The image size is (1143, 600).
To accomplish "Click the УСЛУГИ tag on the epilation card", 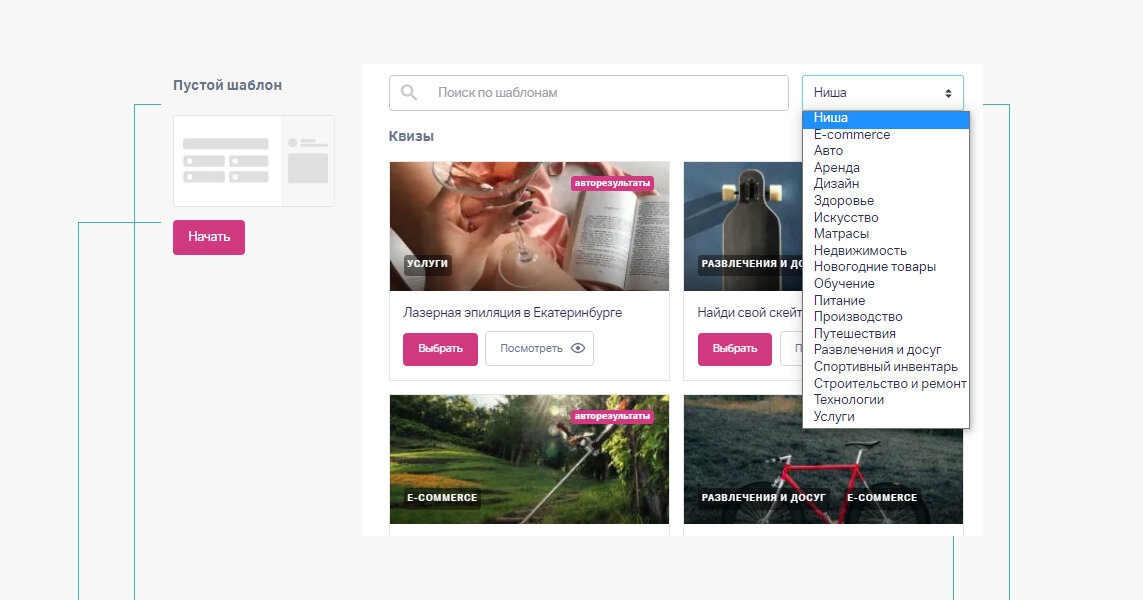I will [428, 264].
